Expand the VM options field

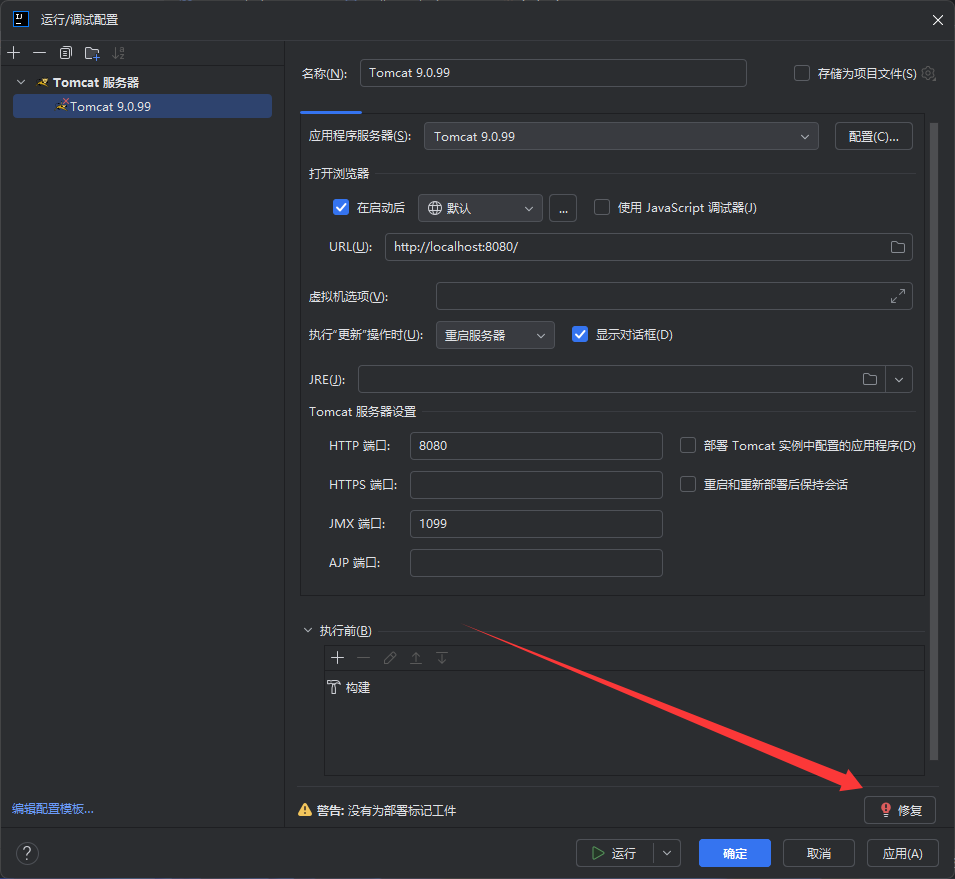(x=898, y=296)
